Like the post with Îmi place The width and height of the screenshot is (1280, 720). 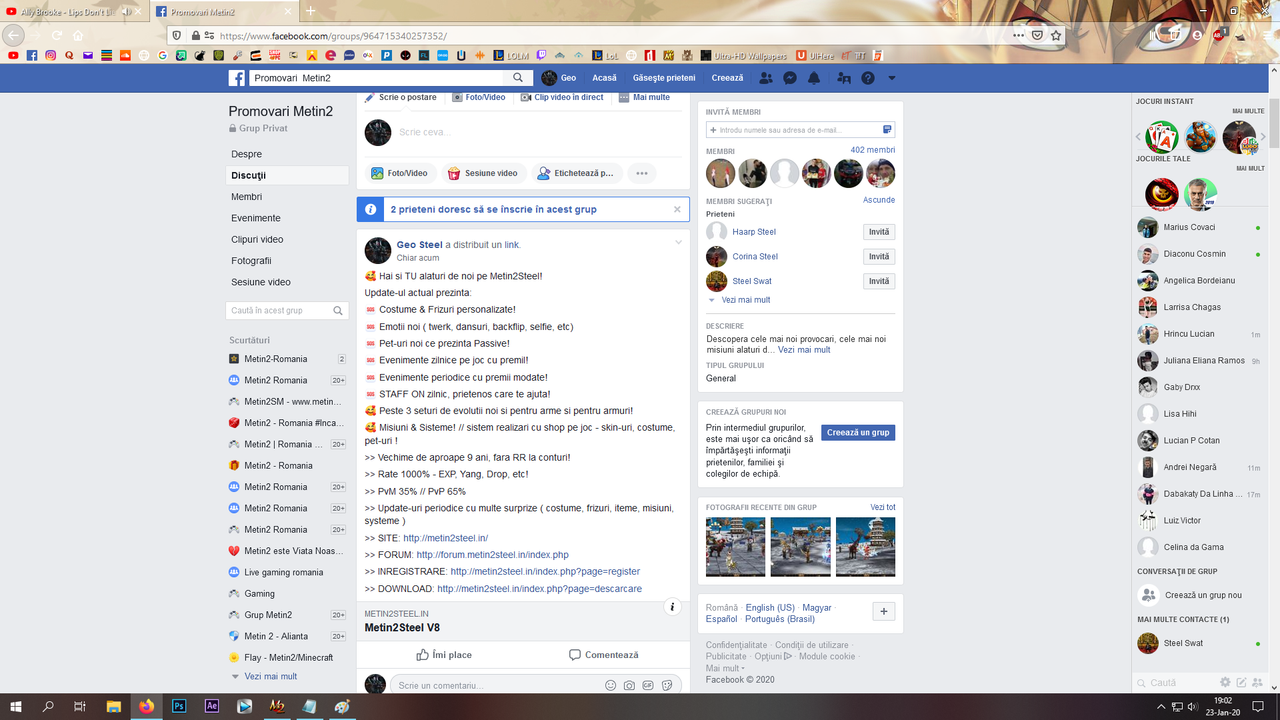click(x=444, y=655)
